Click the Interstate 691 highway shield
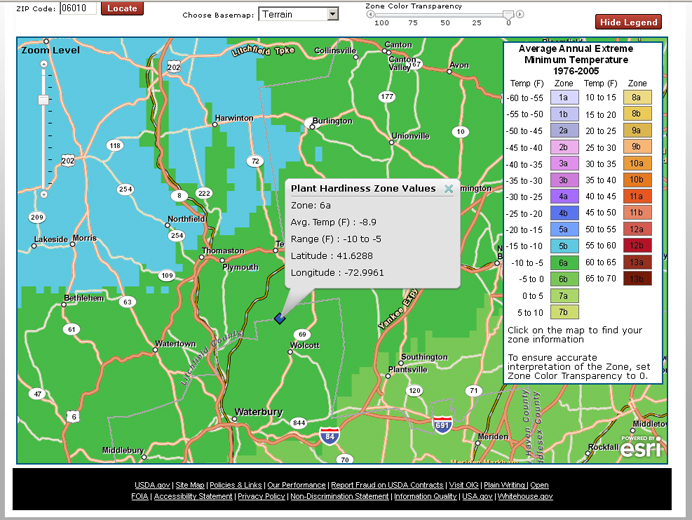Screen dimensions: 692x520 [443, 426]
